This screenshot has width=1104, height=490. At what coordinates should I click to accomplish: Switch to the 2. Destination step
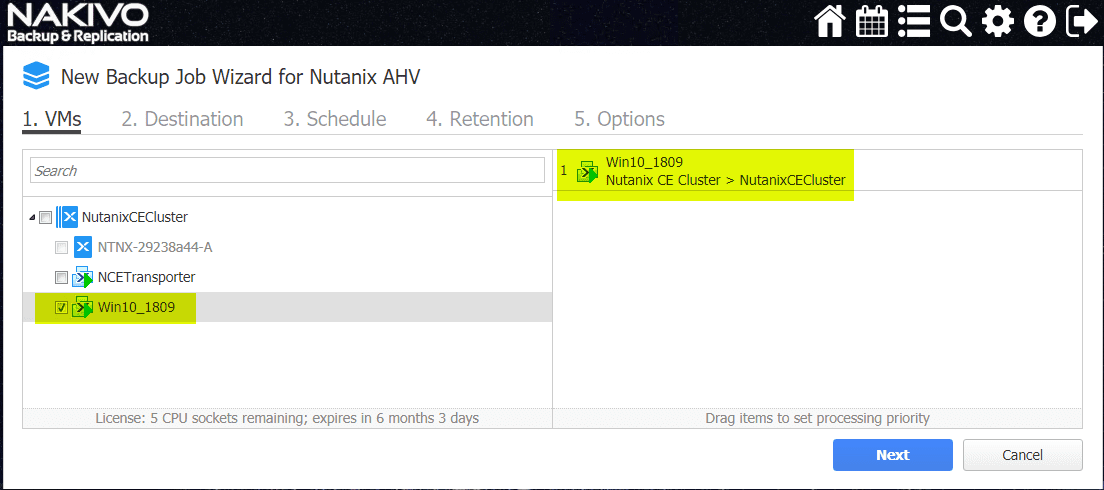tap(182, 119)
